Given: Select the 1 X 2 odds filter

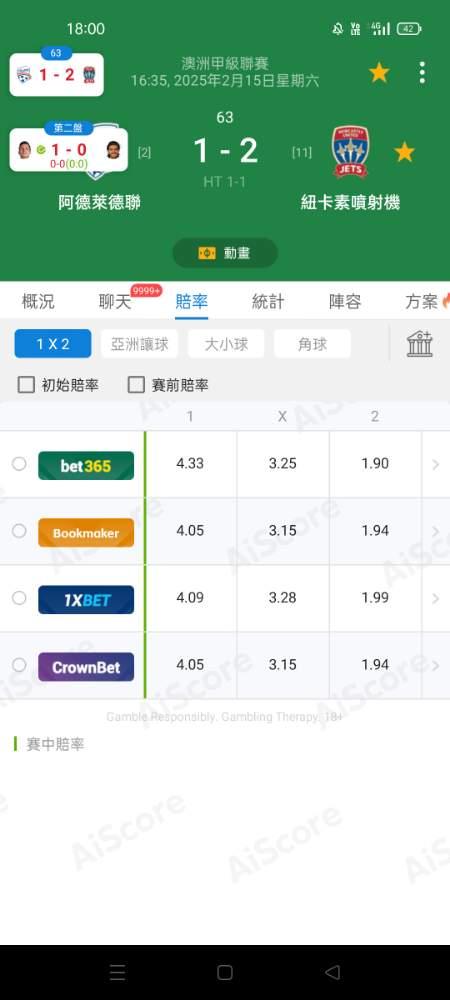Looking at the screenshot, I should pyautogui.click(x=53, y=344).
